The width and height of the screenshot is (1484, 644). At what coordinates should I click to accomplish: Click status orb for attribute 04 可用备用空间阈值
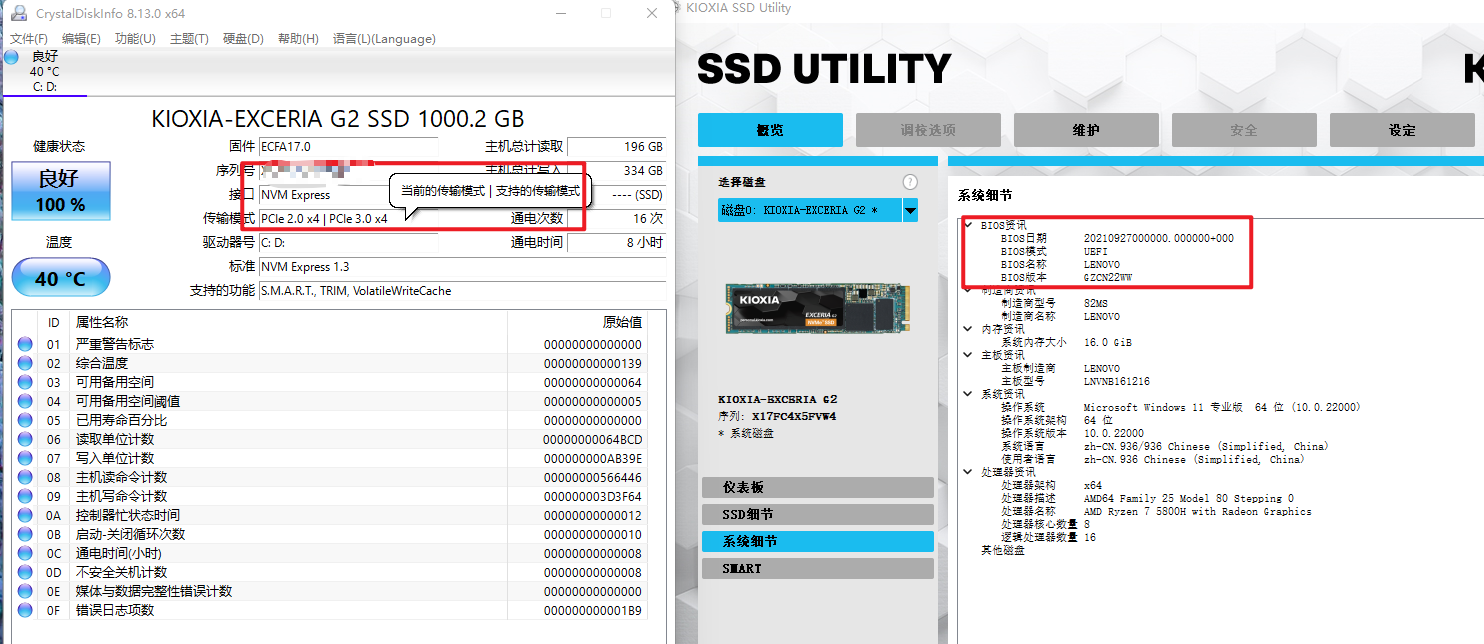tap(25, 401)
